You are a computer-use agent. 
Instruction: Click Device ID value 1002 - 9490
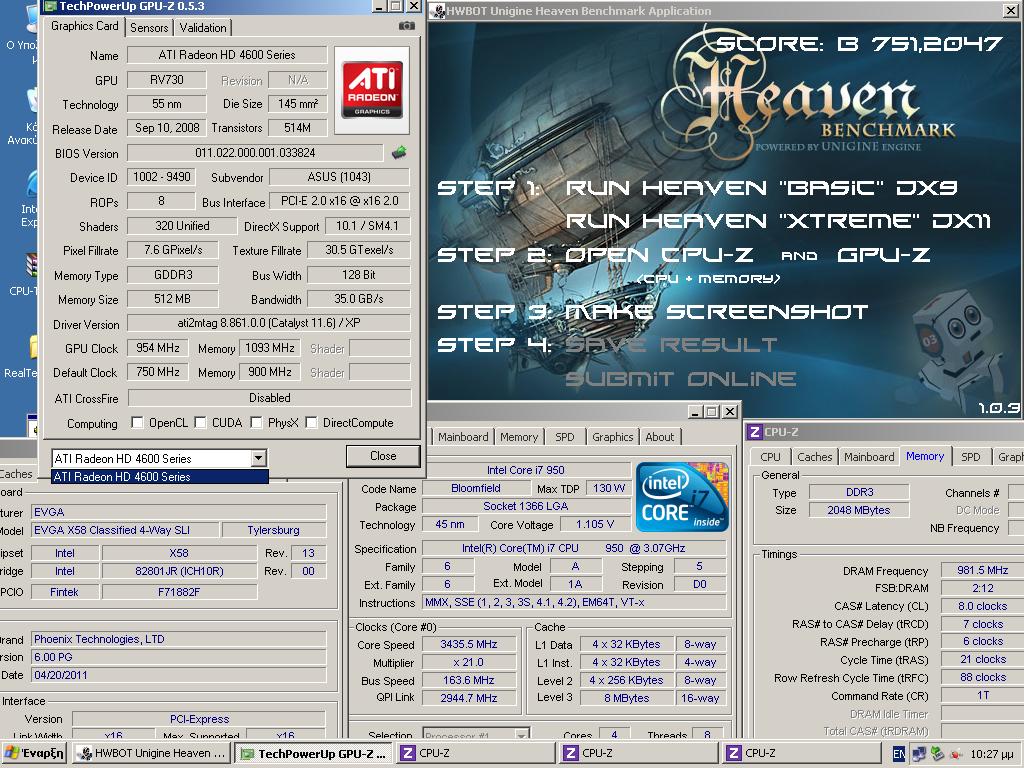click(161, 177)
